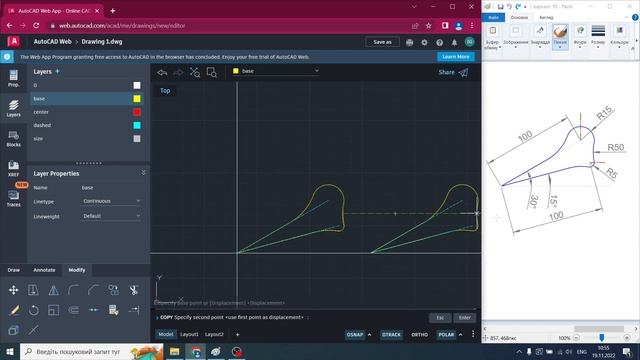Click the Learn More button
This screenshot has height=360, width=640.
[x=456, y=57]
